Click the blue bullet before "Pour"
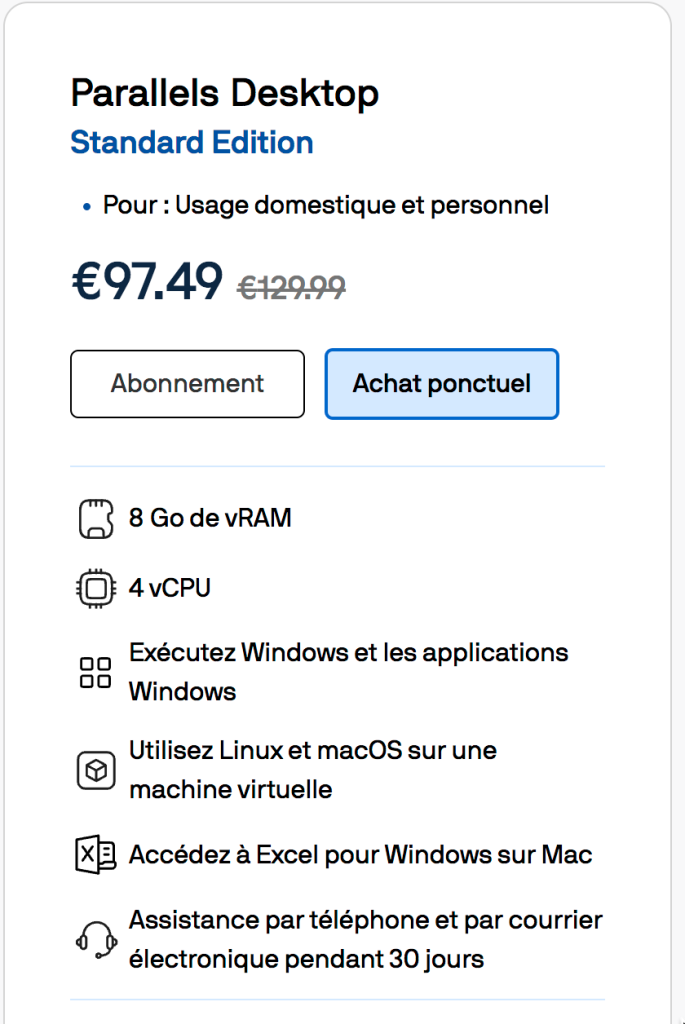 (88, 208)
